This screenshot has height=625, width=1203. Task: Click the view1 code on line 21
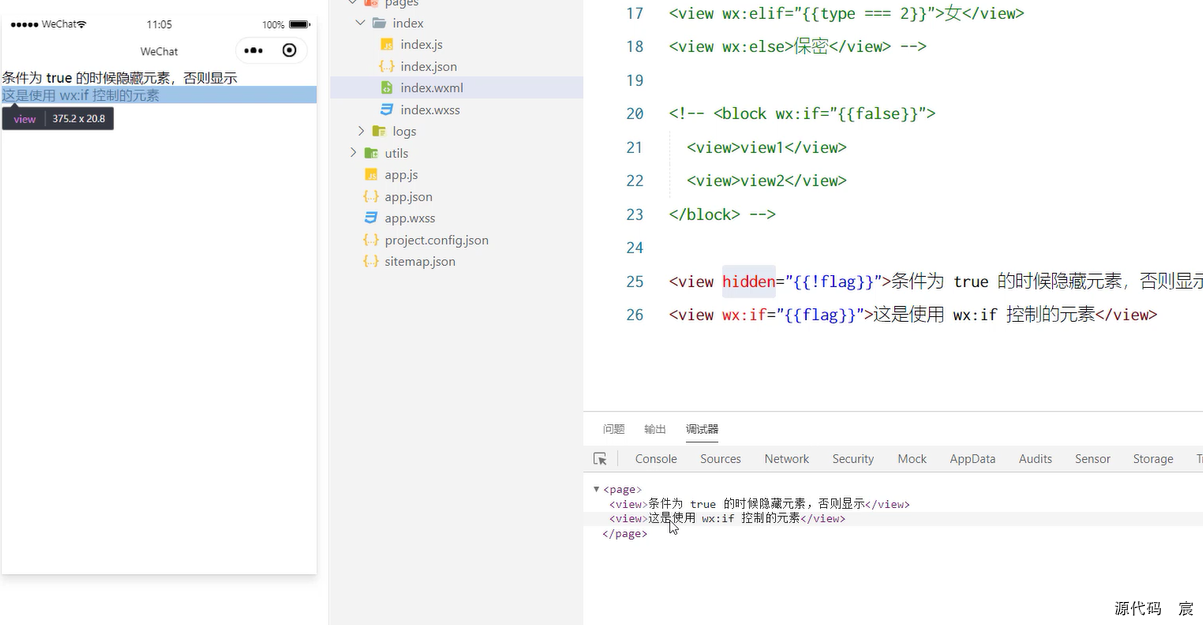click(x=767, y=148)
